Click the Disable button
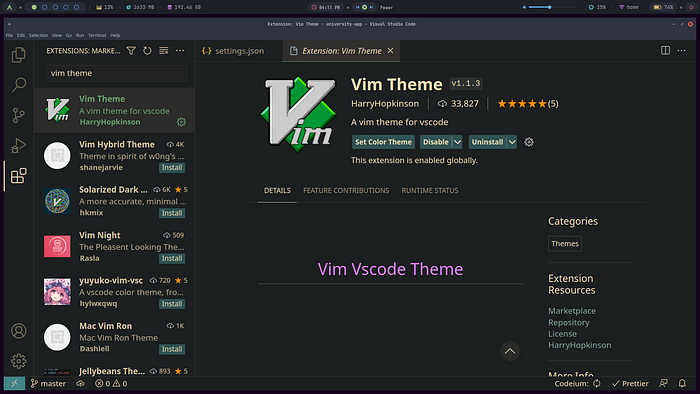The image size is (700, 394). 435,142
